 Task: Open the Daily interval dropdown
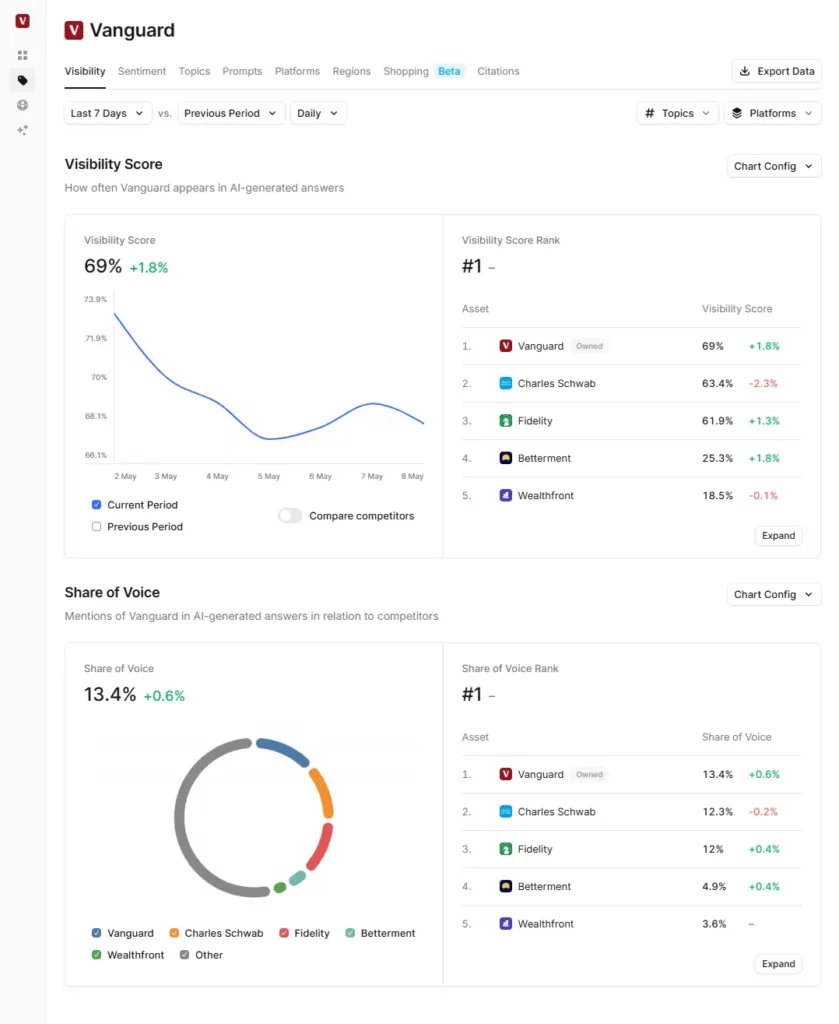pos(318,113)
